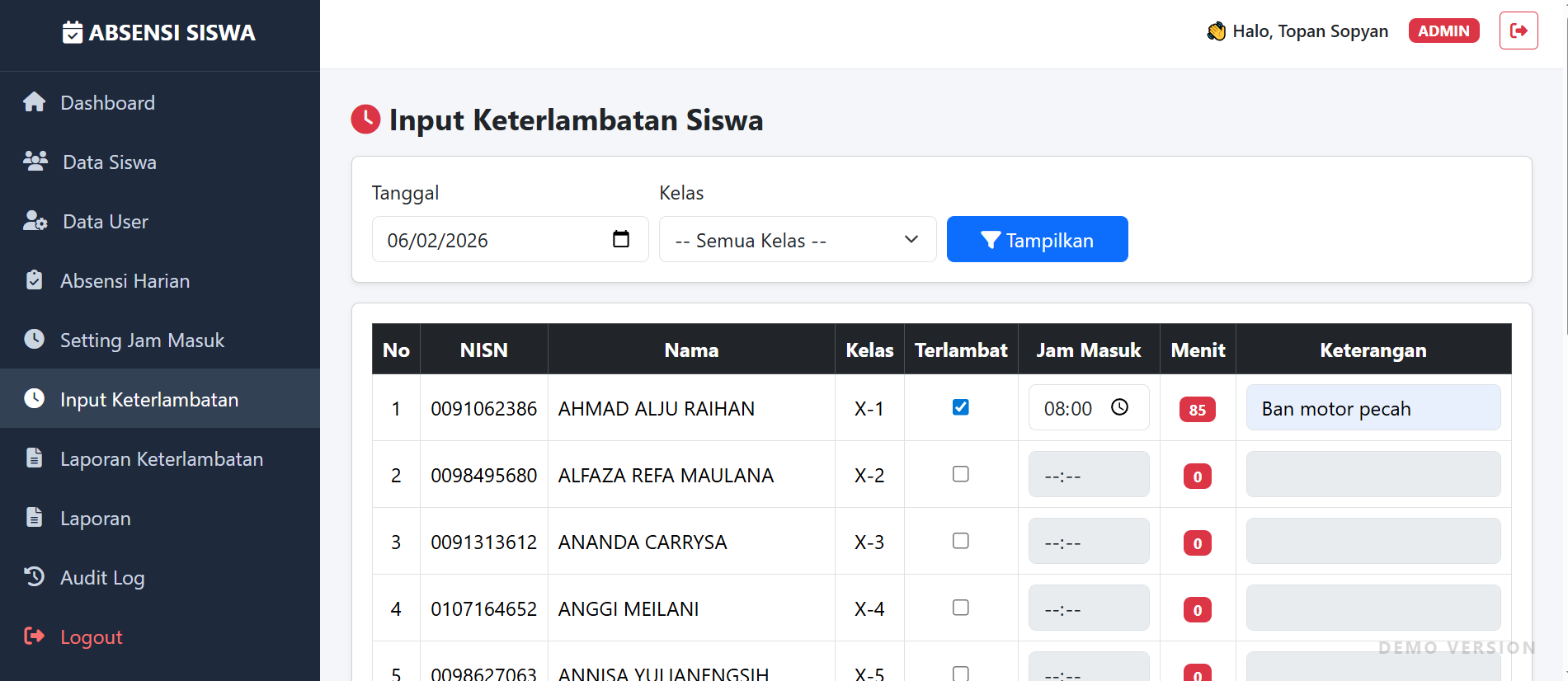
Task: Open Setting Jam Masuk menu
Action: pos(142,340)
